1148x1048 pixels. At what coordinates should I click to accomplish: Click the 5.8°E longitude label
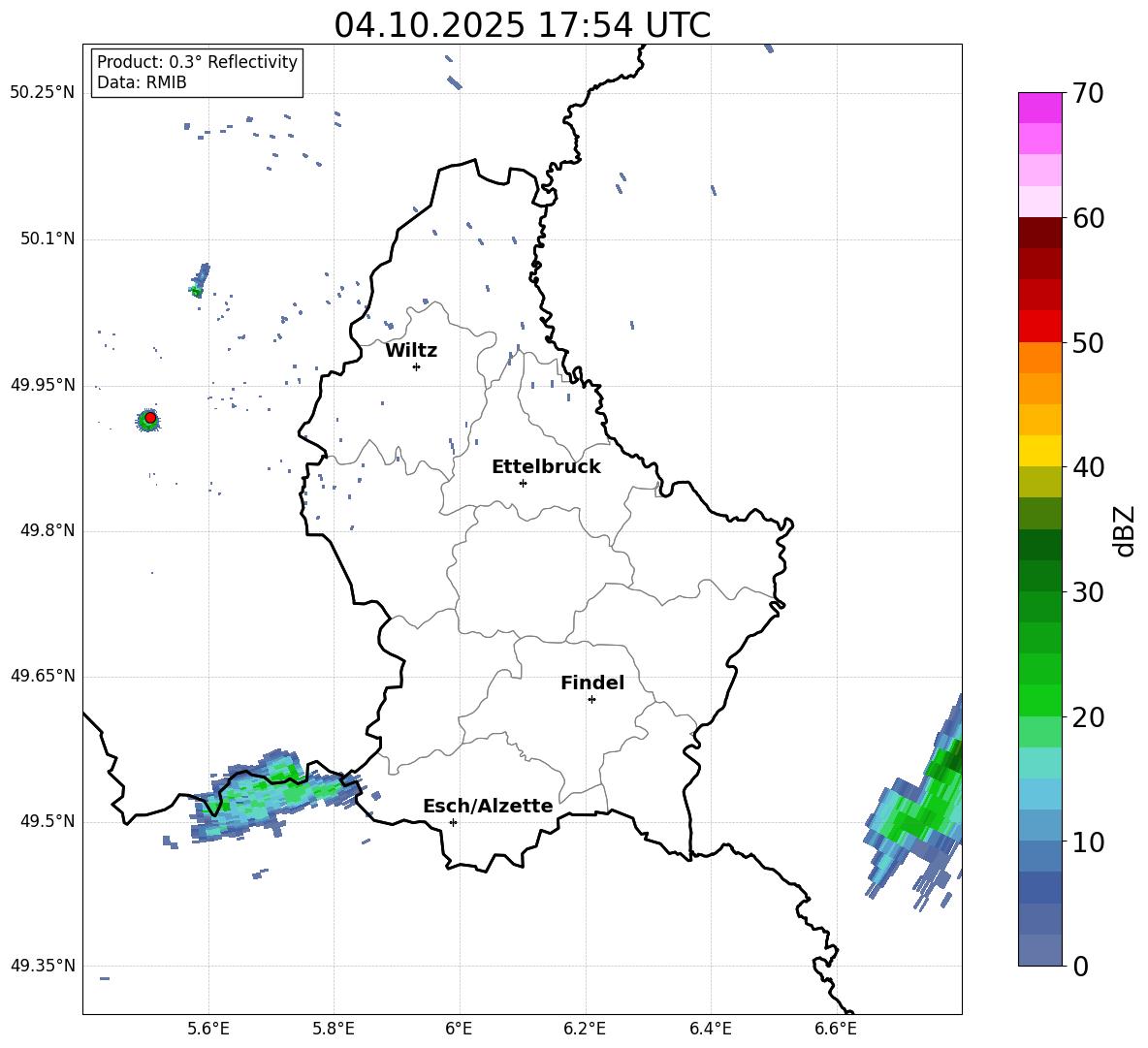tap(334, 1029)
